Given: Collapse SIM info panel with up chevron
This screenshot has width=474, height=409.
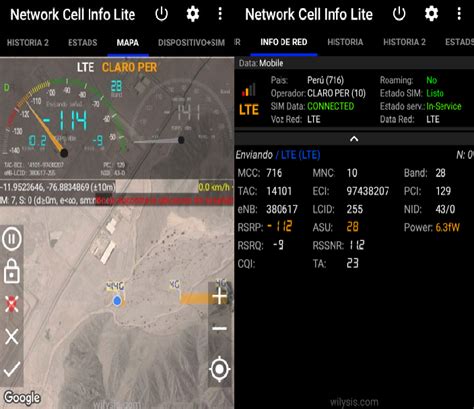Looking at the screenshot, I should [354, 139].
